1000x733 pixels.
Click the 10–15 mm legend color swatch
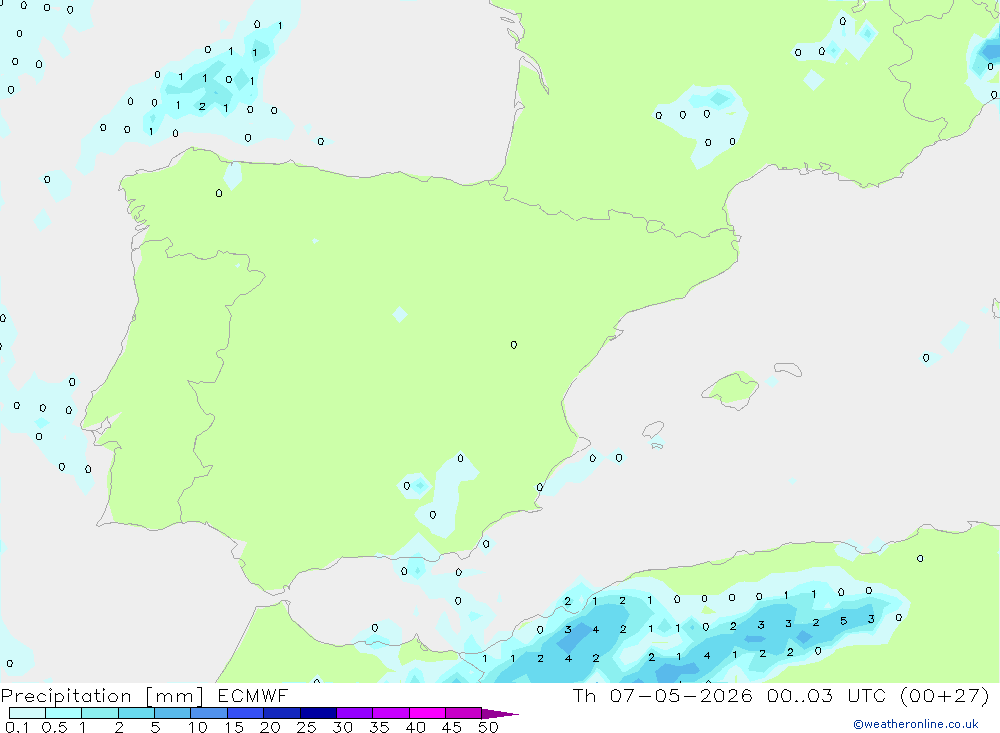point(209,713)
